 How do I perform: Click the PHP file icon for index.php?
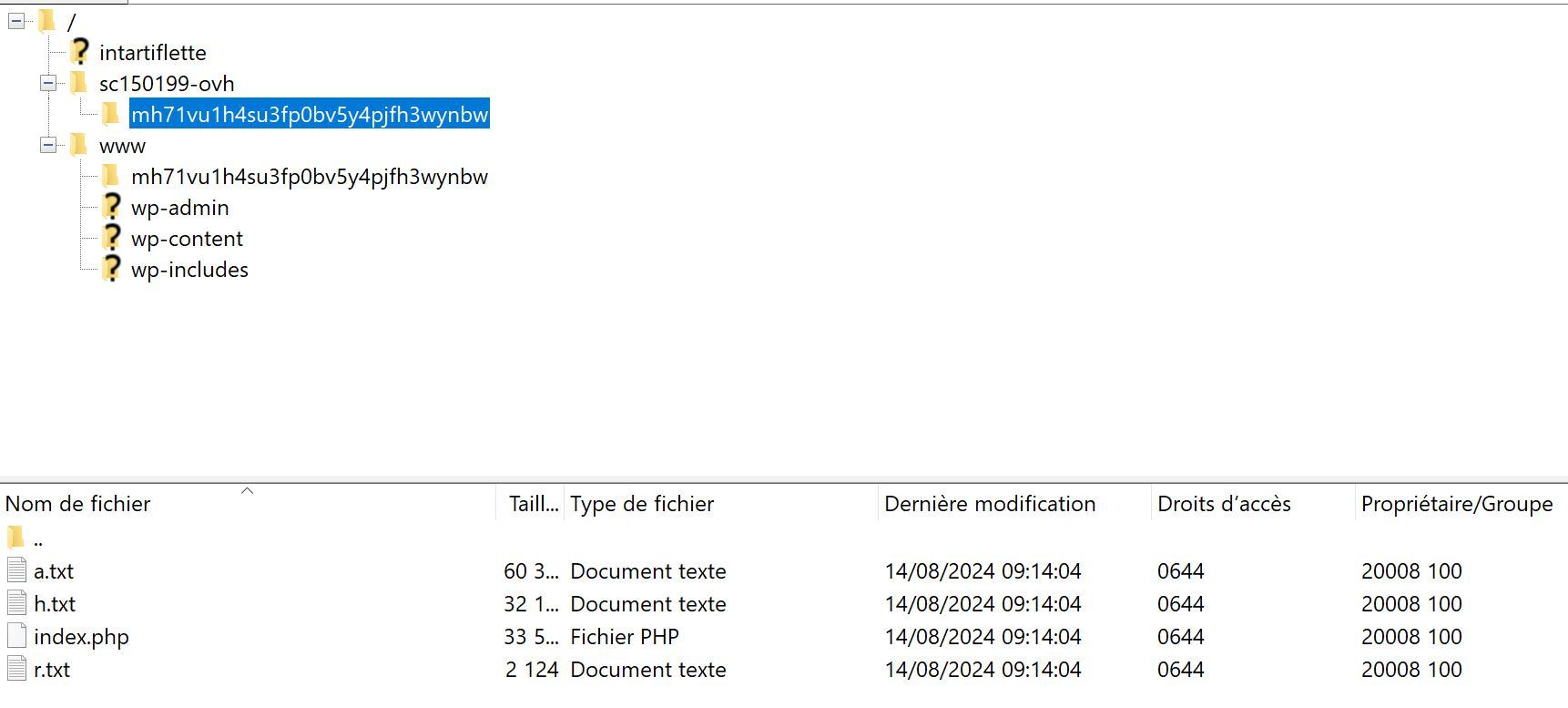point(16,637)
